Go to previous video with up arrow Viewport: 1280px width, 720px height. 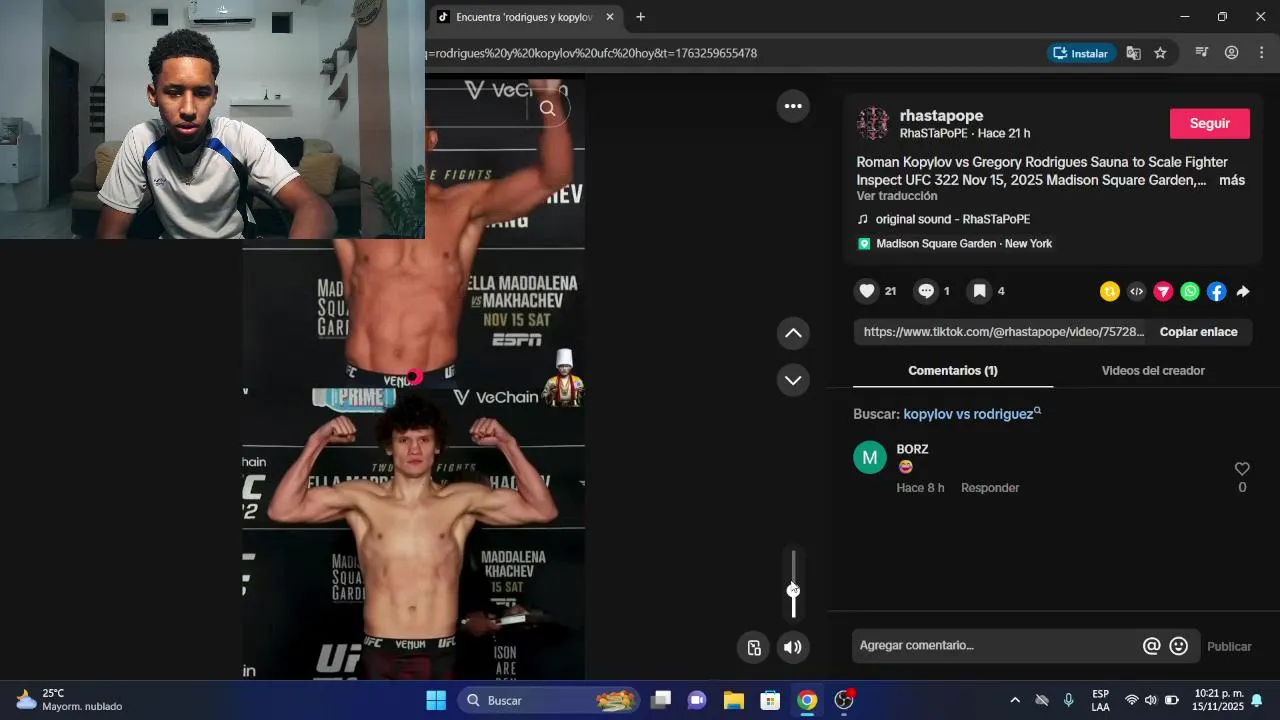pos(793,333)
